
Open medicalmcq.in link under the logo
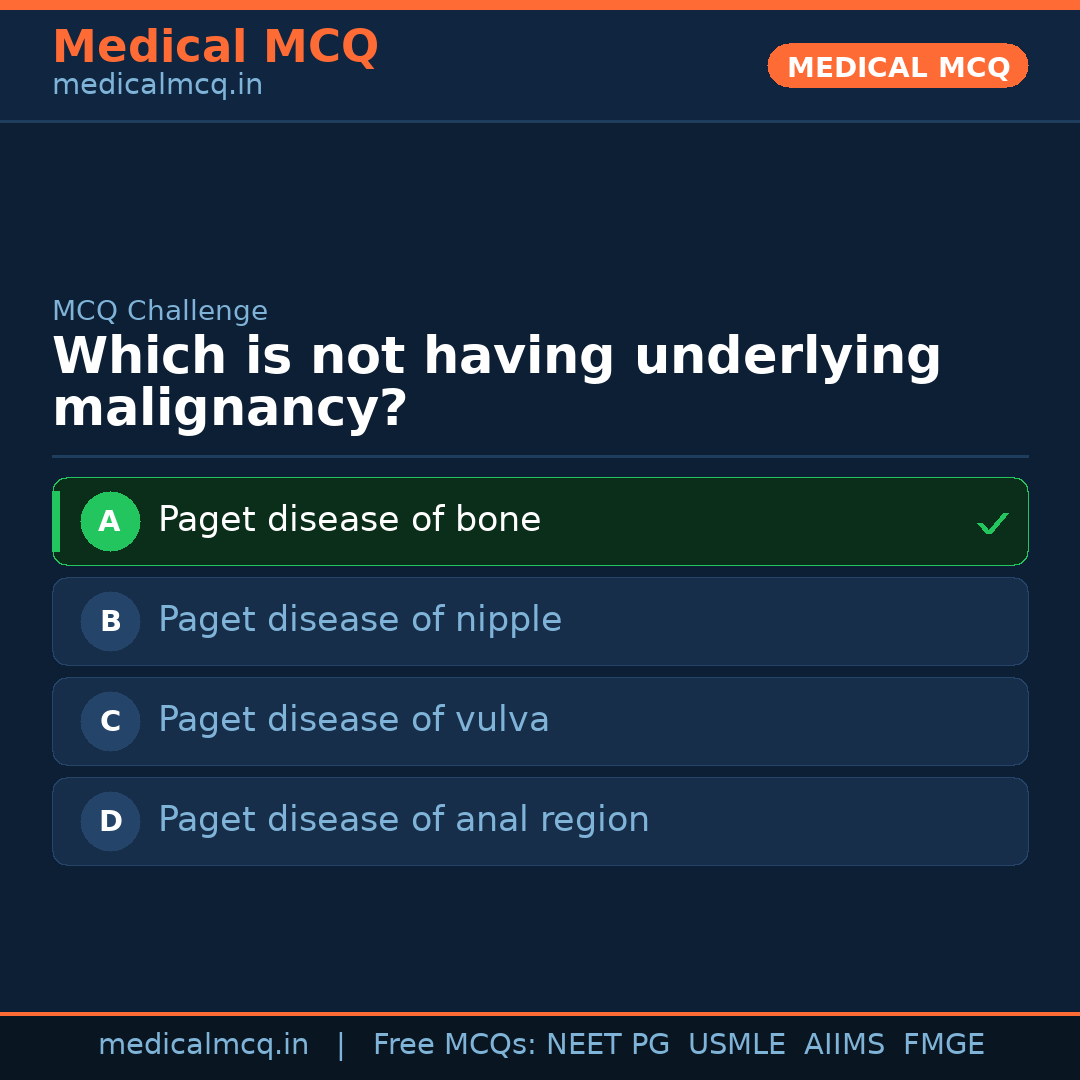[157, 84]
